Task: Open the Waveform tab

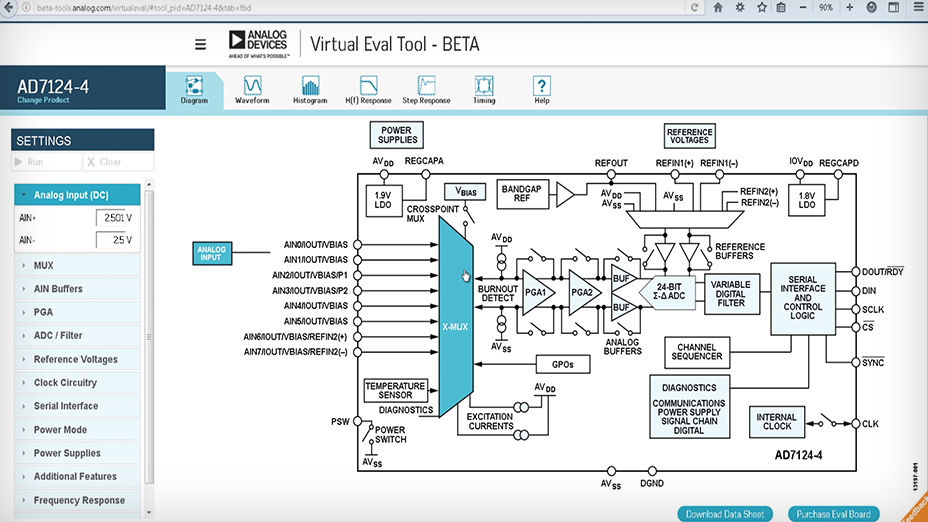Action: (x=252, y=90)
